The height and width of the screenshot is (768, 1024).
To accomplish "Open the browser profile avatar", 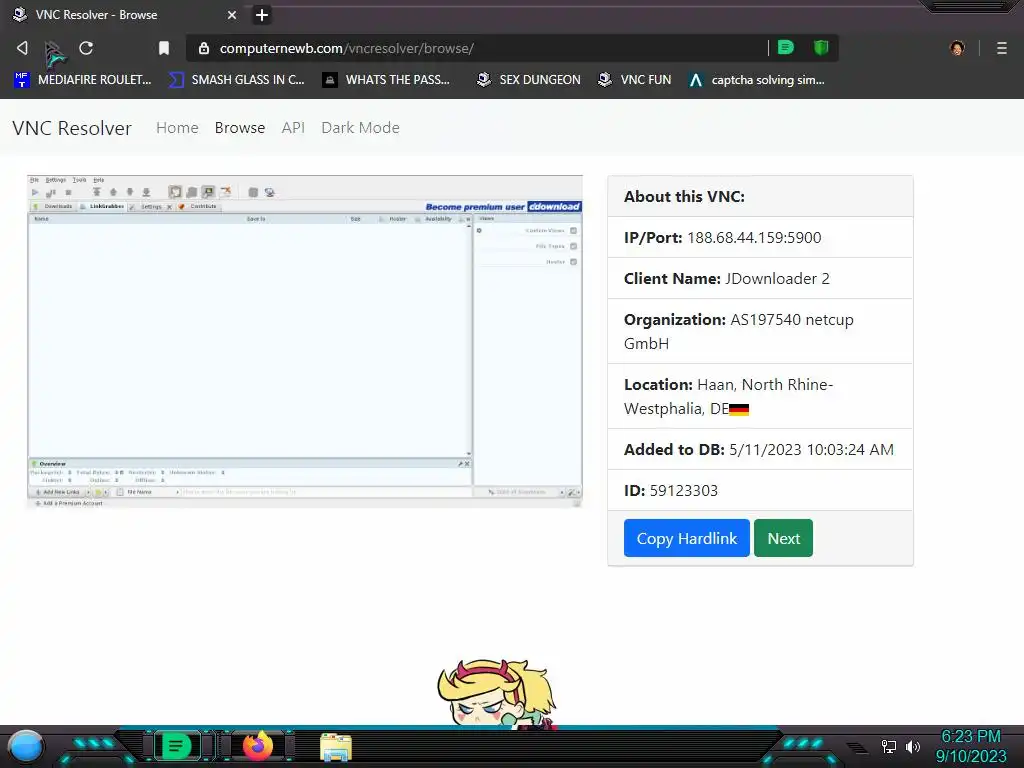I will pos(957,48).
